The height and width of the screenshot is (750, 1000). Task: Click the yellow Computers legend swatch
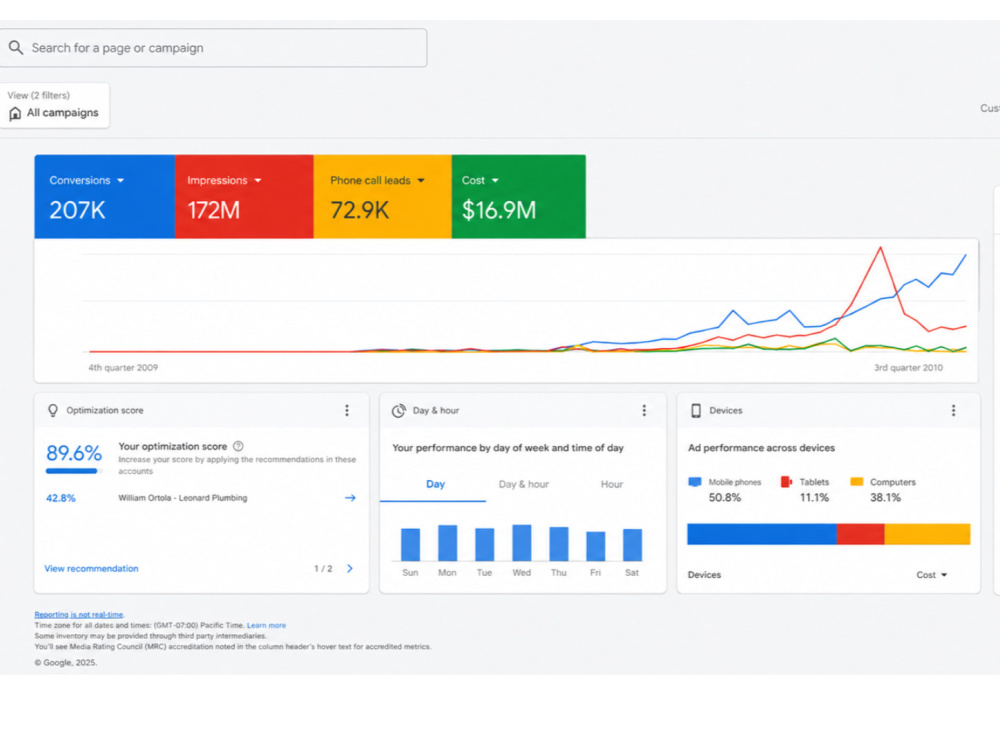857,482
